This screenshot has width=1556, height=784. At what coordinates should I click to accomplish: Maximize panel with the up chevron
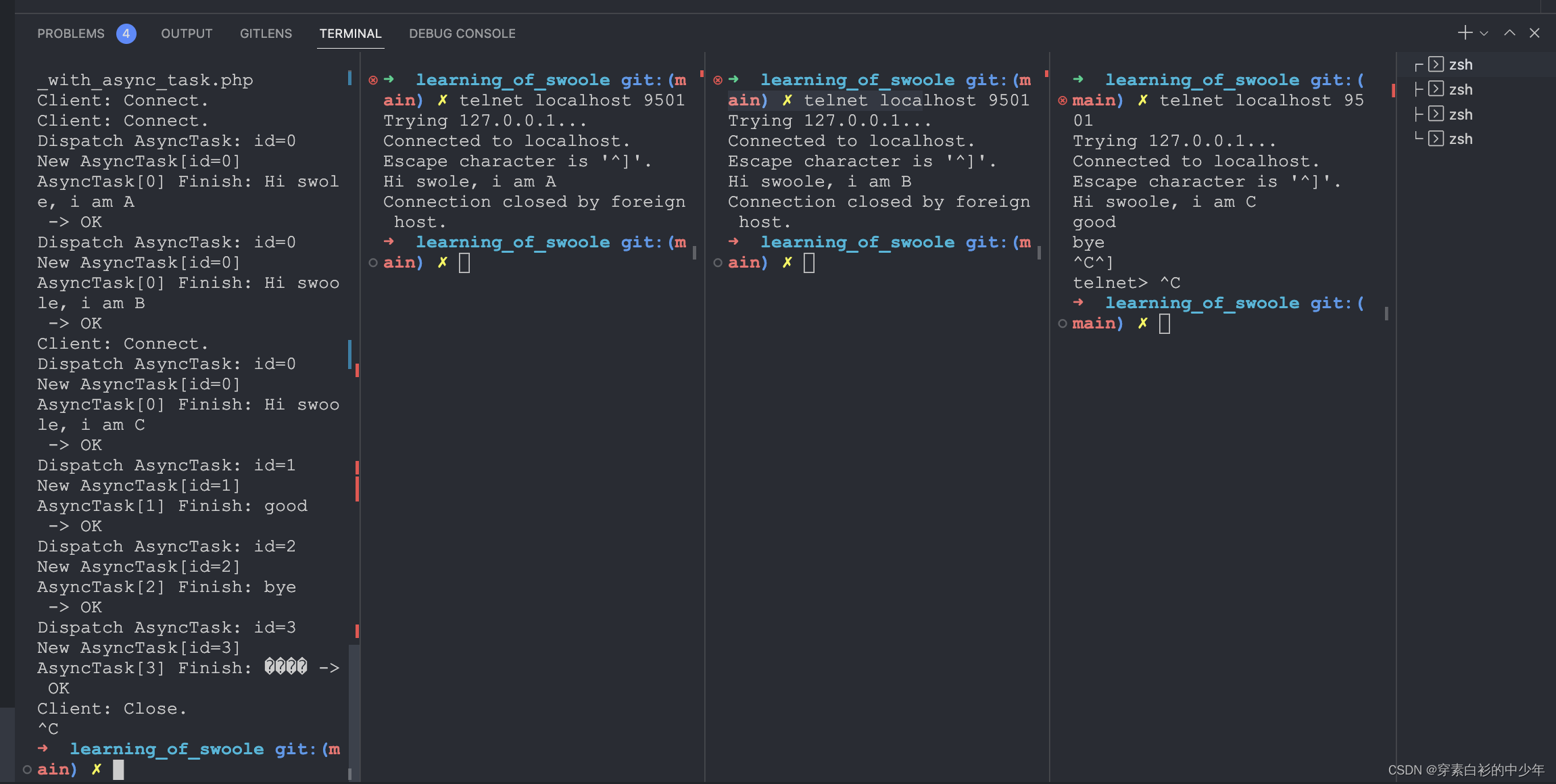(1509, 33)
